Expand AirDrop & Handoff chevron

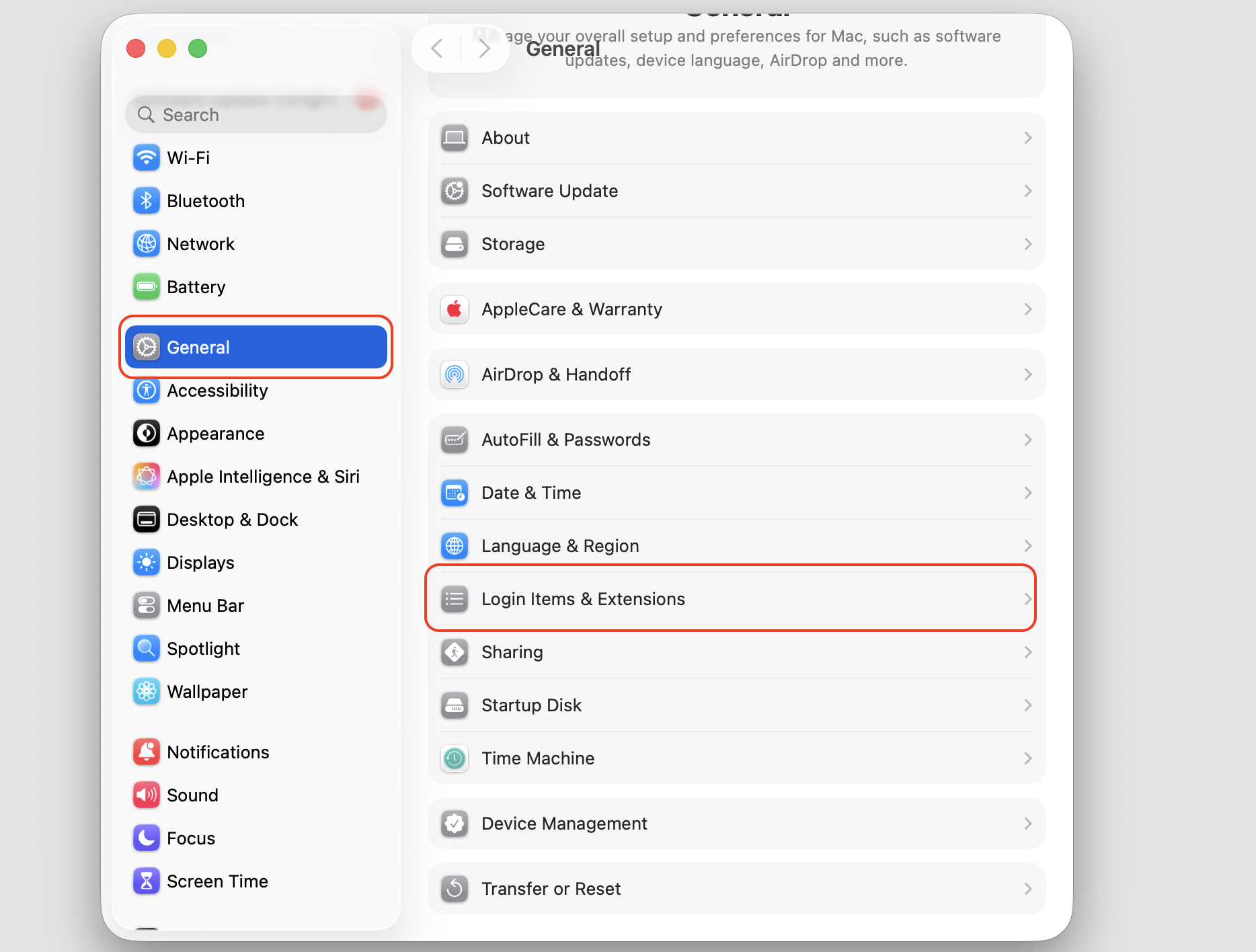coord(1027,374)
